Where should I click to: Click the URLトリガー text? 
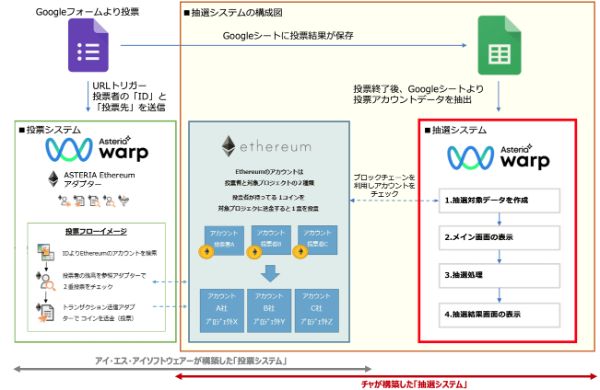(119, 85)
